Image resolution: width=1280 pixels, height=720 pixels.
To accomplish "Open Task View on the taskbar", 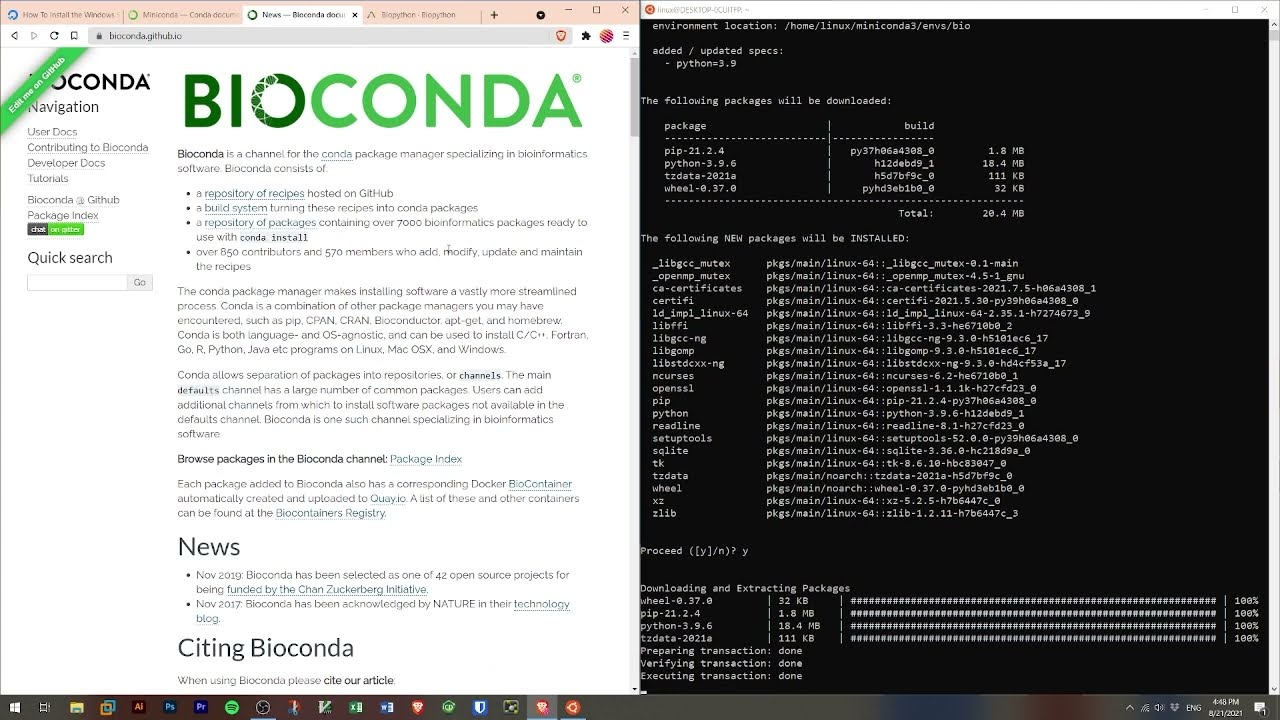I will [44, 707].
